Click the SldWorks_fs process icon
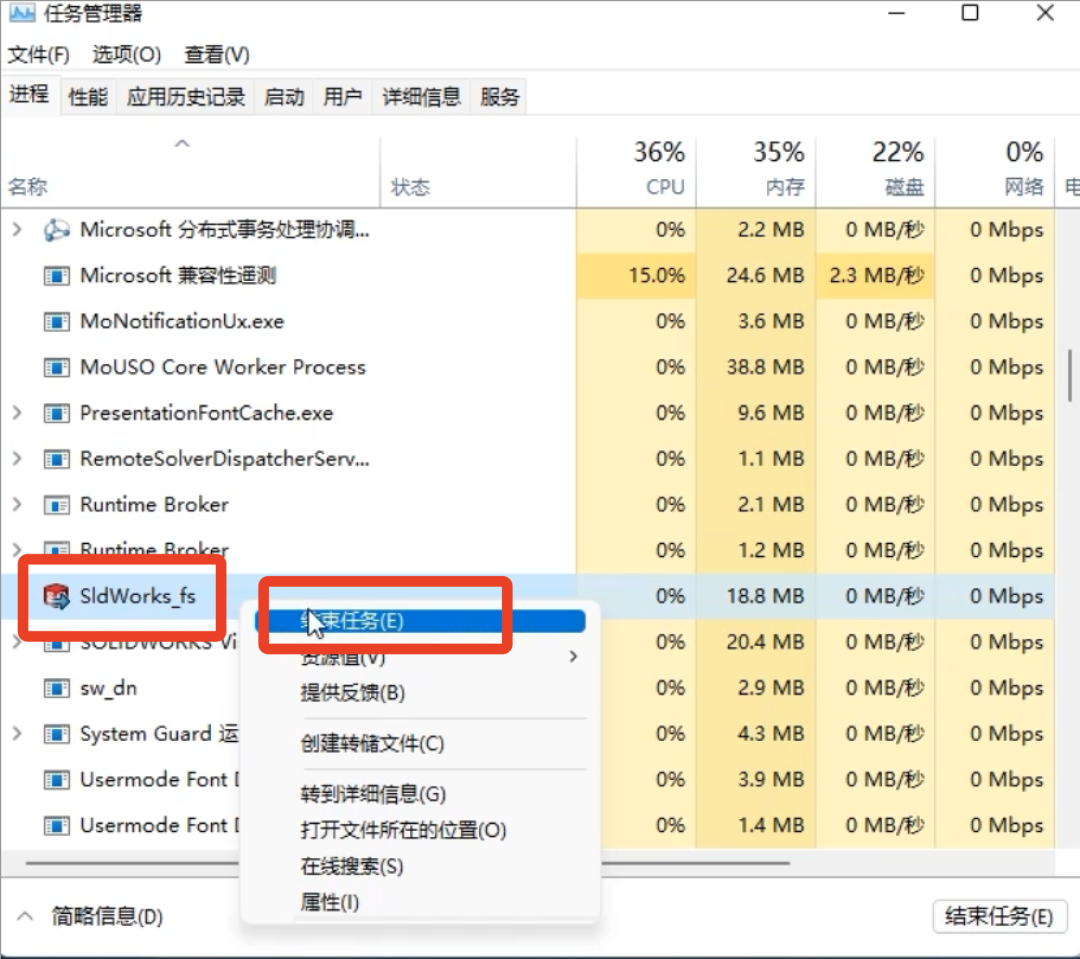The height and width of the screenshot is (959, 1080). point(58,596)
